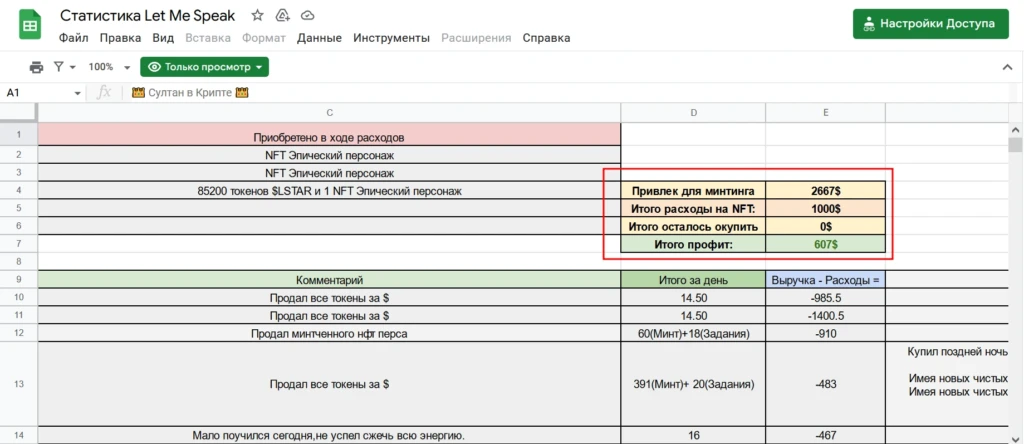Click the cell with value -1400.5
1024x444 pixels.
825,315
